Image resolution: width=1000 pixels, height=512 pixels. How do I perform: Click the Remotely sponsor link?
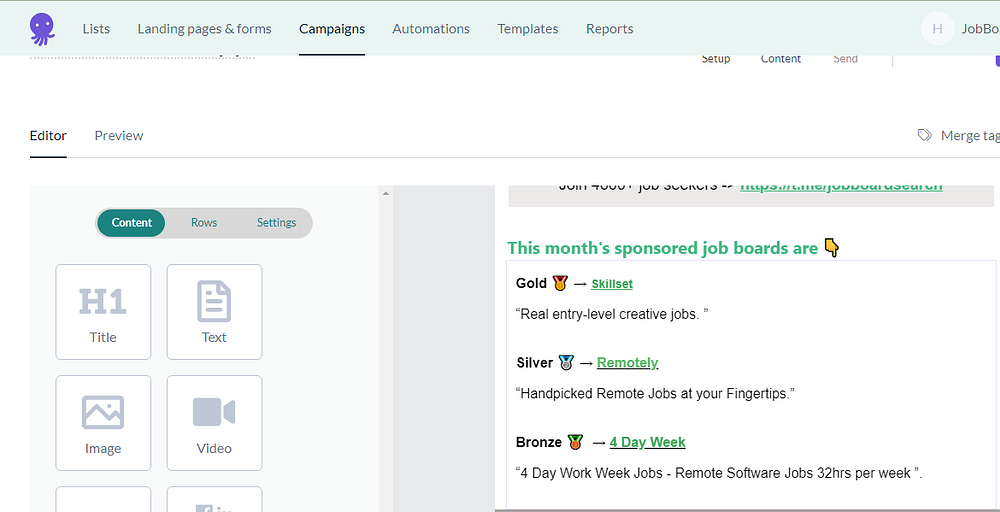coord(627,363)
